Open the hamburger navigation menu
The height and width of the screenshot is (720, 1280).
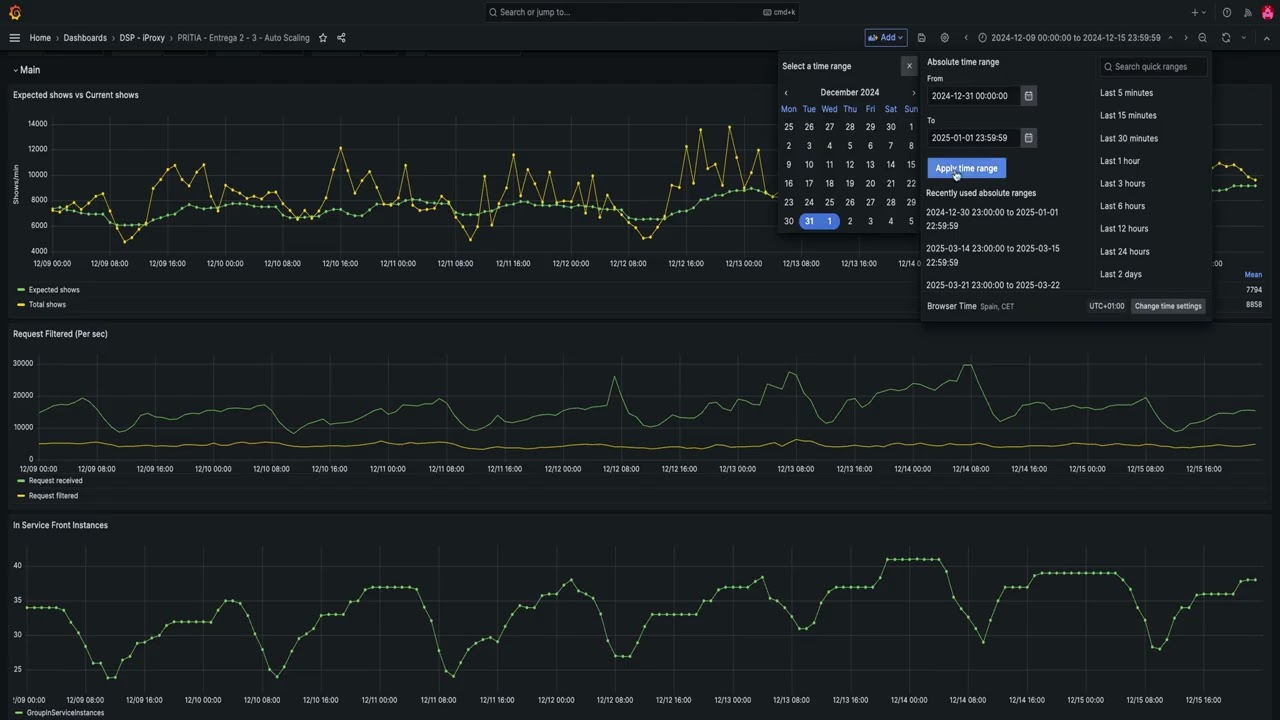point(14,38)
